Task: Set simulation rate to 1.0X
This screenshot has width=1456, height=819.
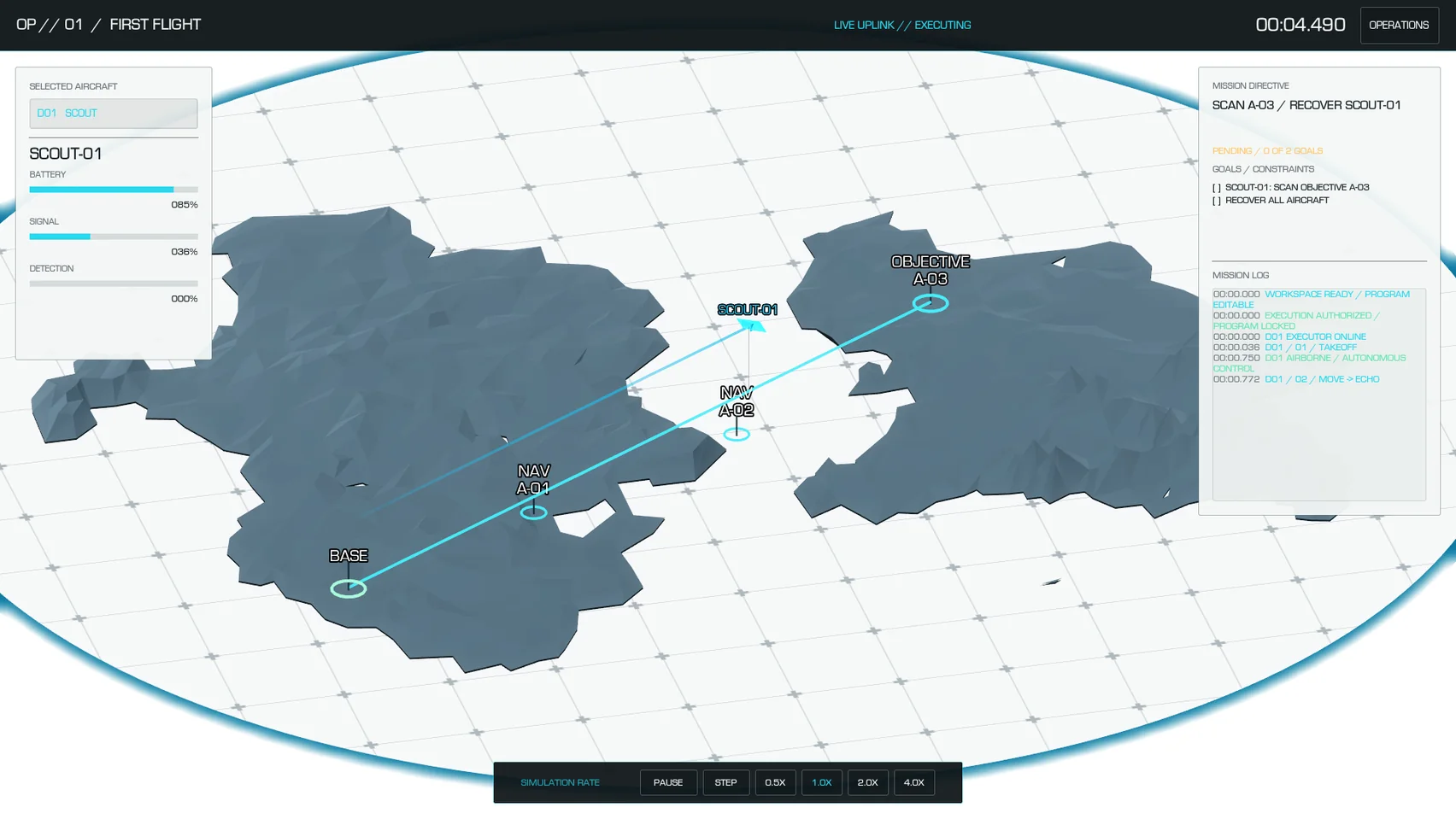Action: point(821,782)
